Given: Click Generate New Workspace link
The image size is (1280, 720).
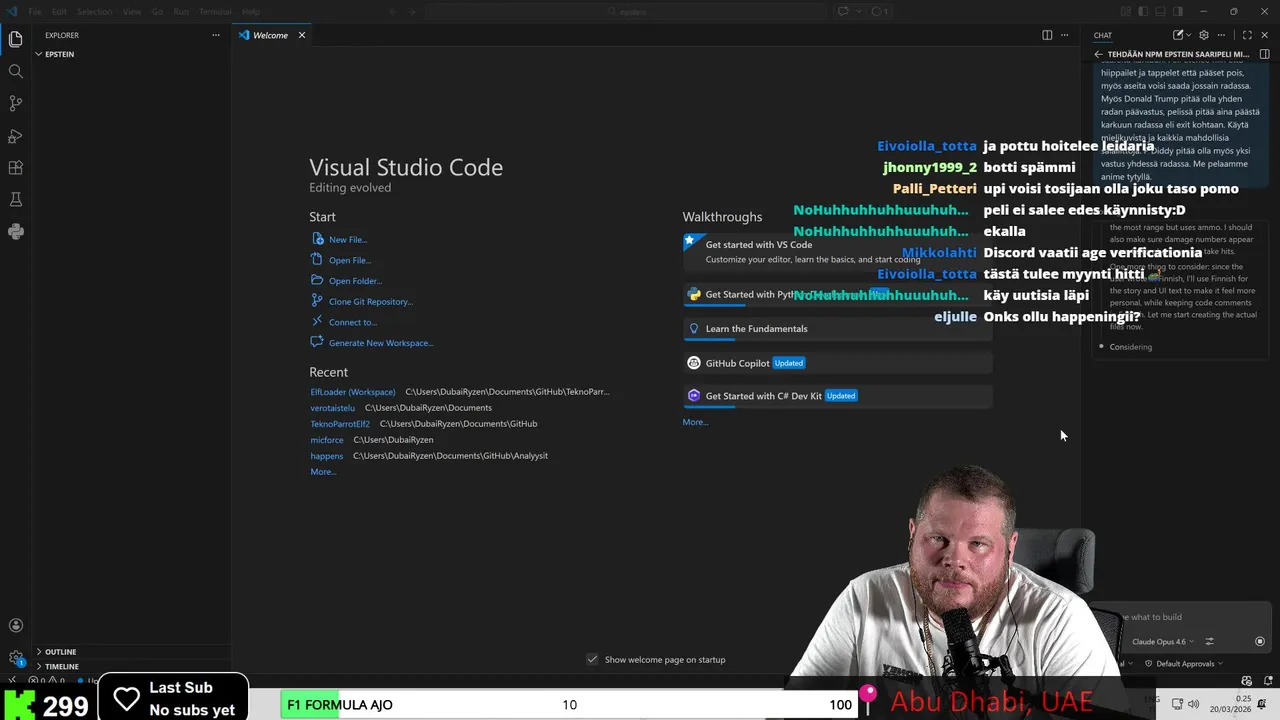Looking at the screenshot, I should (x=380, y=343).
